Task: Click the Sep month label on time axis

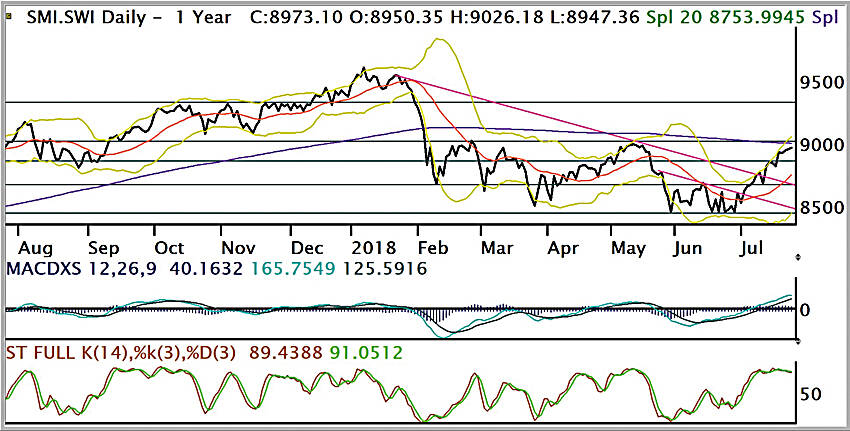Action: 103,249
